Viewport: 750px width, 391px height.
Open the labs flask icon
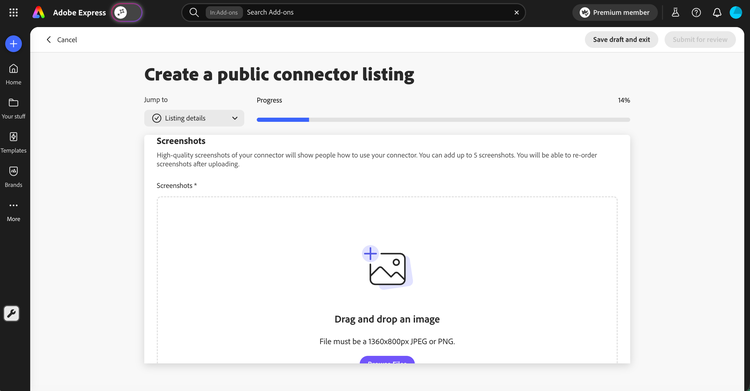pyautogui.click(x=675, y=12)
